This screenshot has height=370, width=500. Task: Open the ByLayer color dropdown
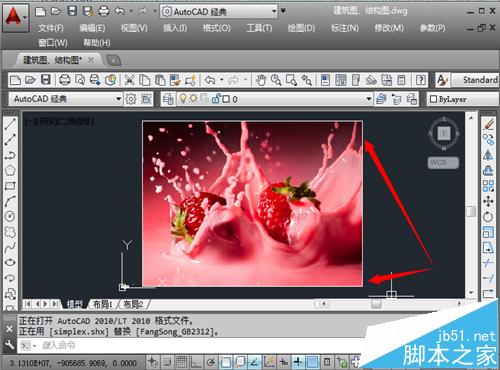463,99
